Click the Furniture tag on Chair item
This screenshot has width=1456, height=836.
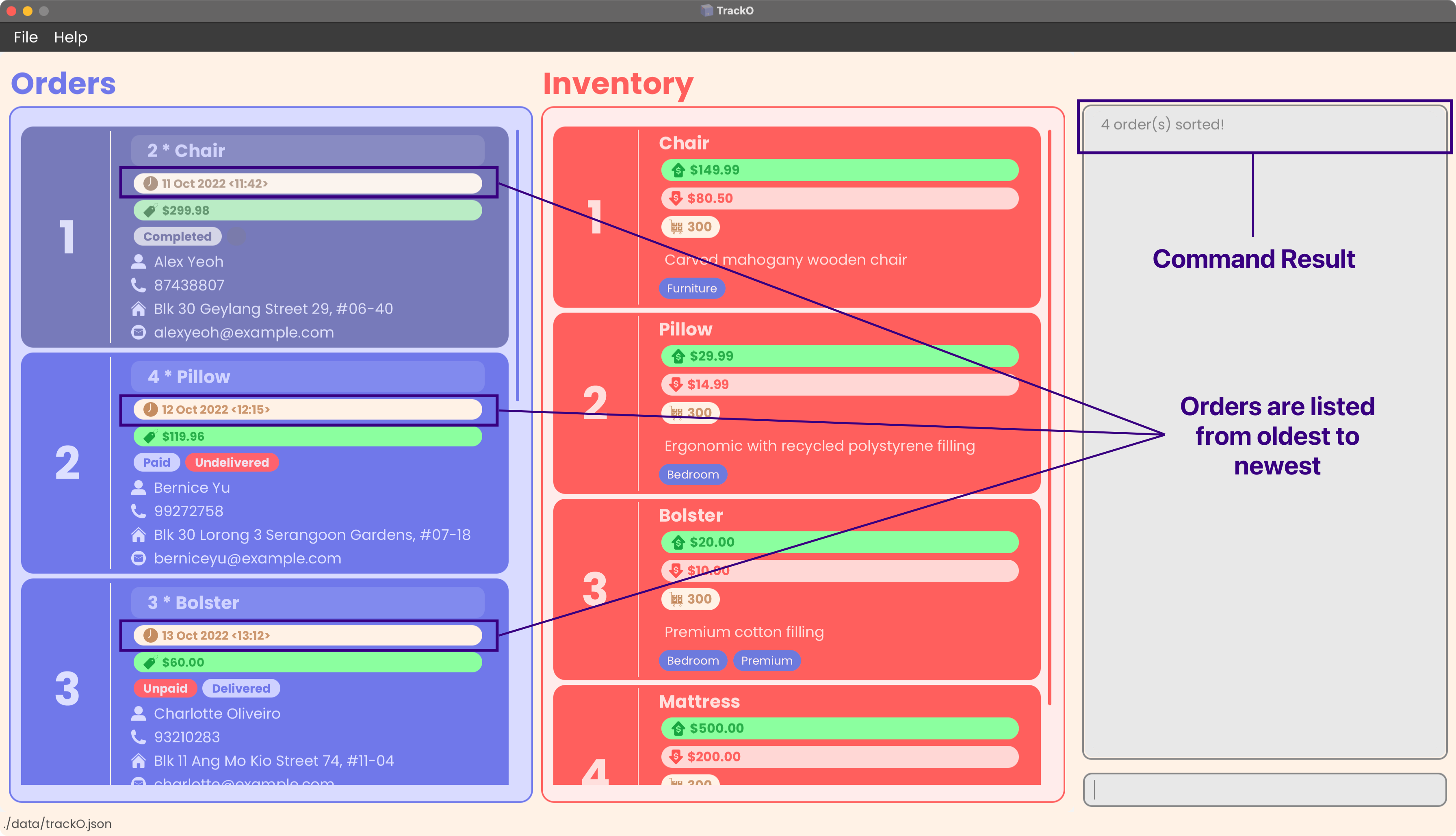pos(692,288)
